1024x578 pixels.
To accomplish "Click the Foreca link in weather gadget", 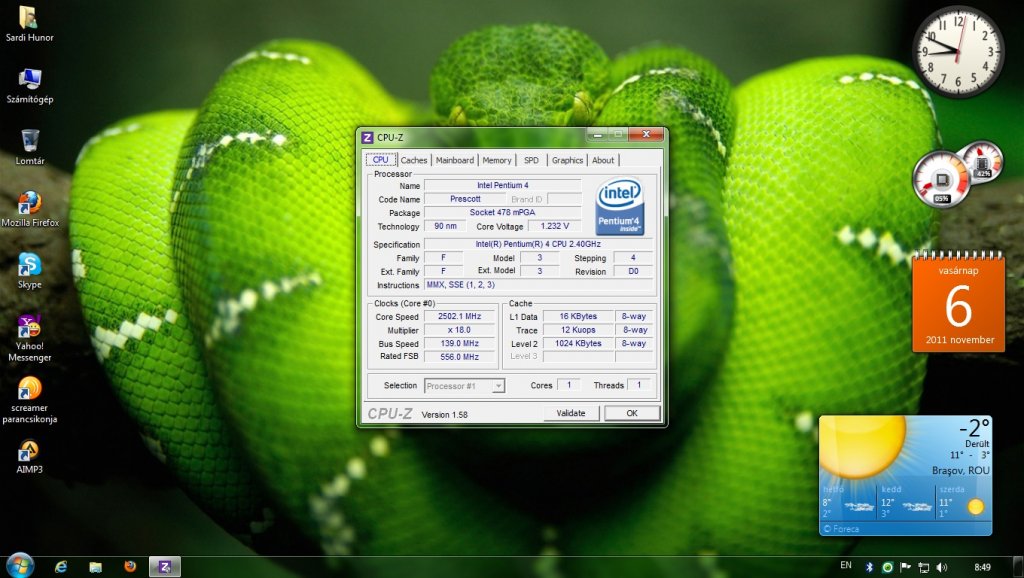I will [x=842, y=529].
